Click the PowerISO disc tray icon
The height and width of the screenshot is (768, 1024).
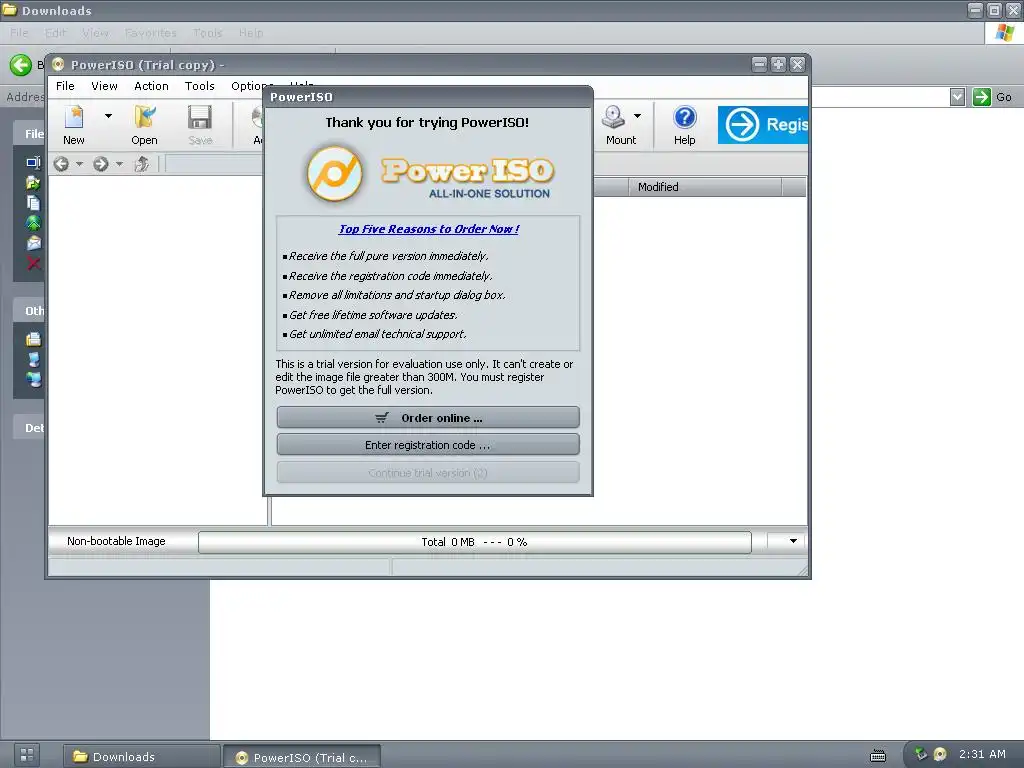940,754
